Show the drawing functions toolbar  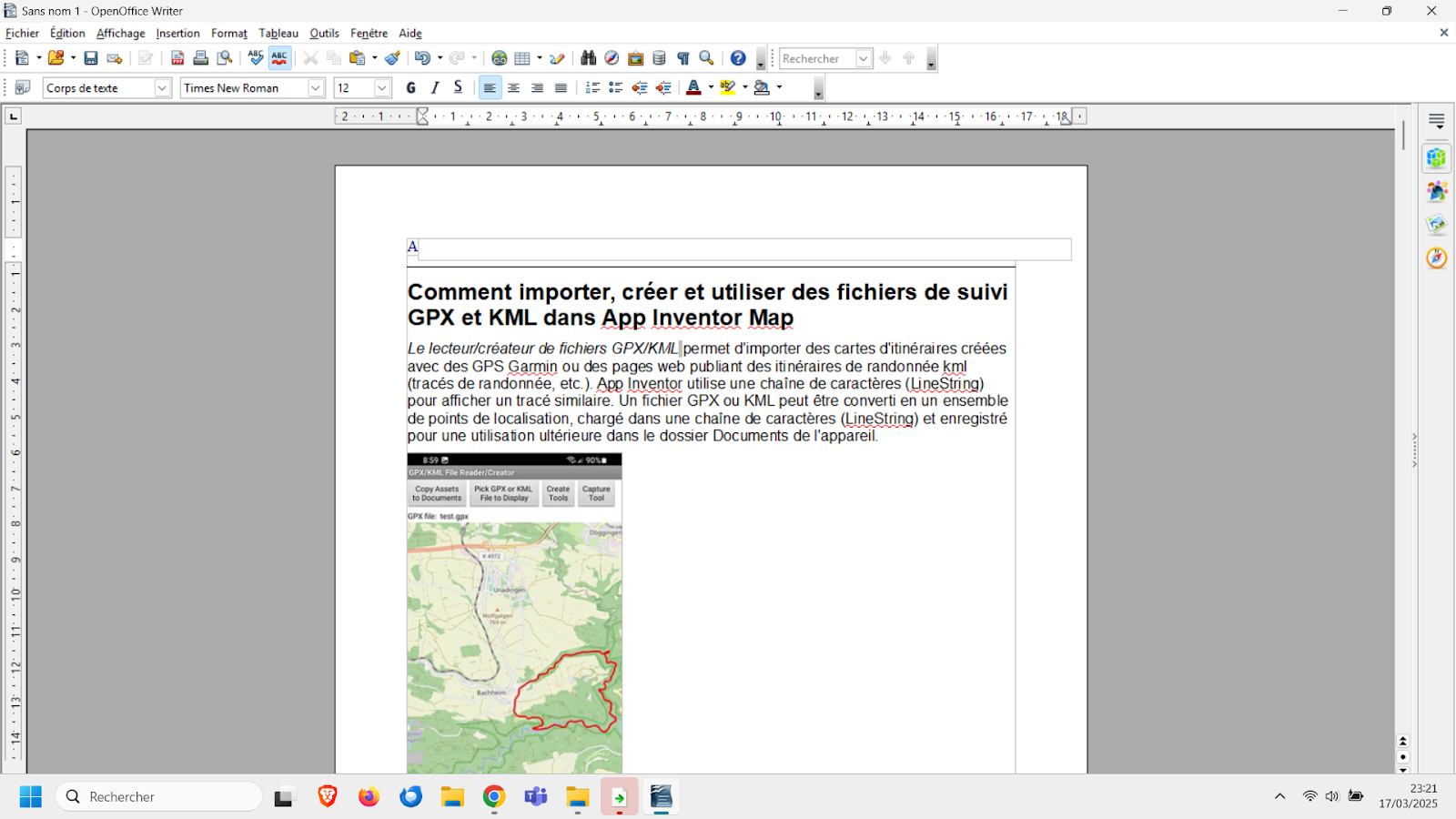click(557, 58)
